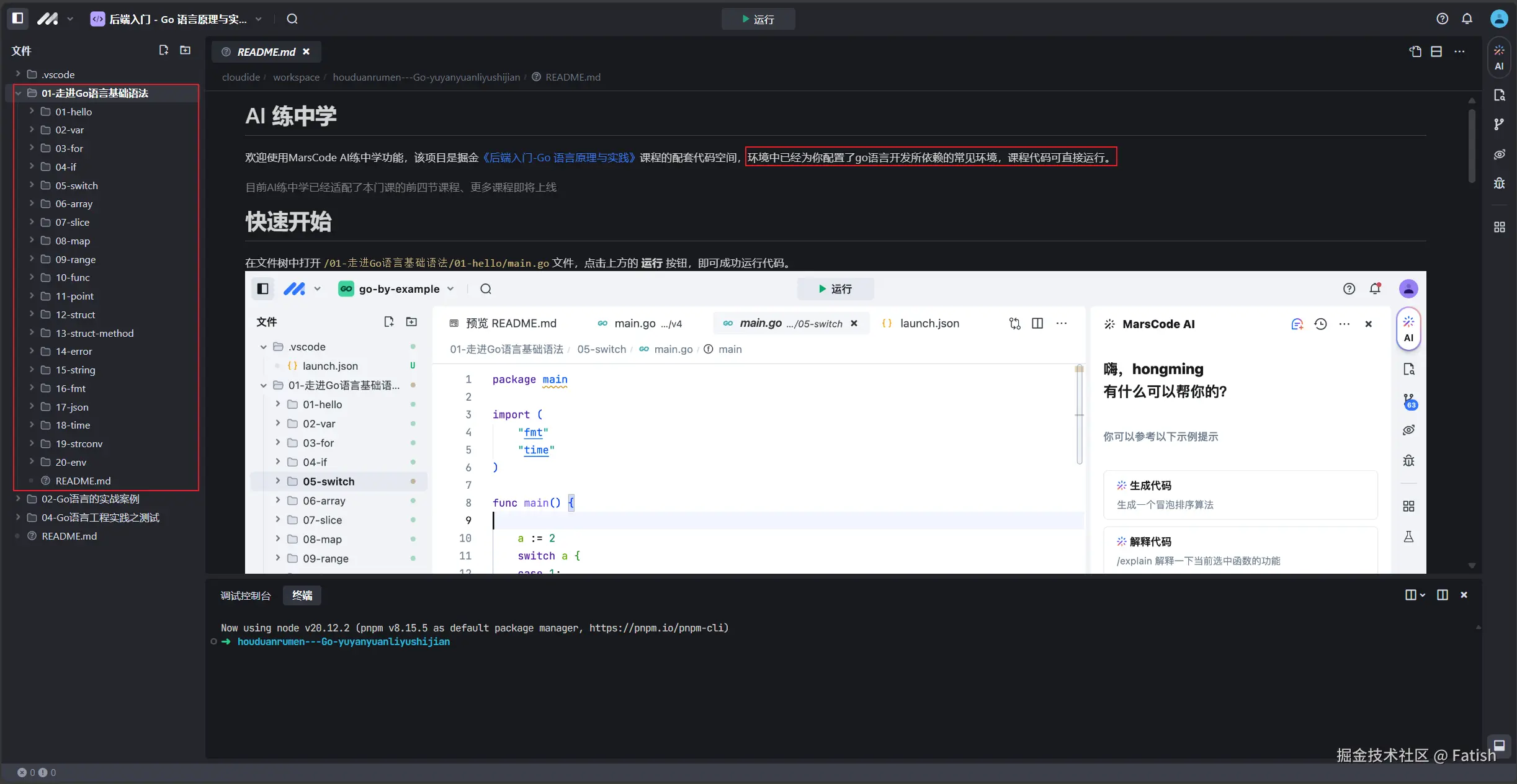Toggle the editor split layout icon

click(1436, 51)
